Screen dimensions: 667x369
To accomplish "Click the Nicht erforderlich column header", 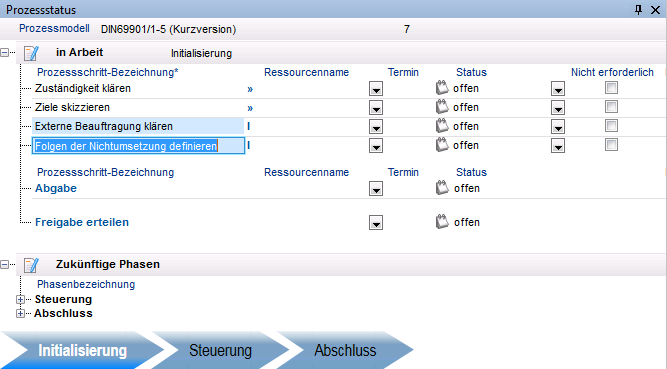I will [612, 72].
